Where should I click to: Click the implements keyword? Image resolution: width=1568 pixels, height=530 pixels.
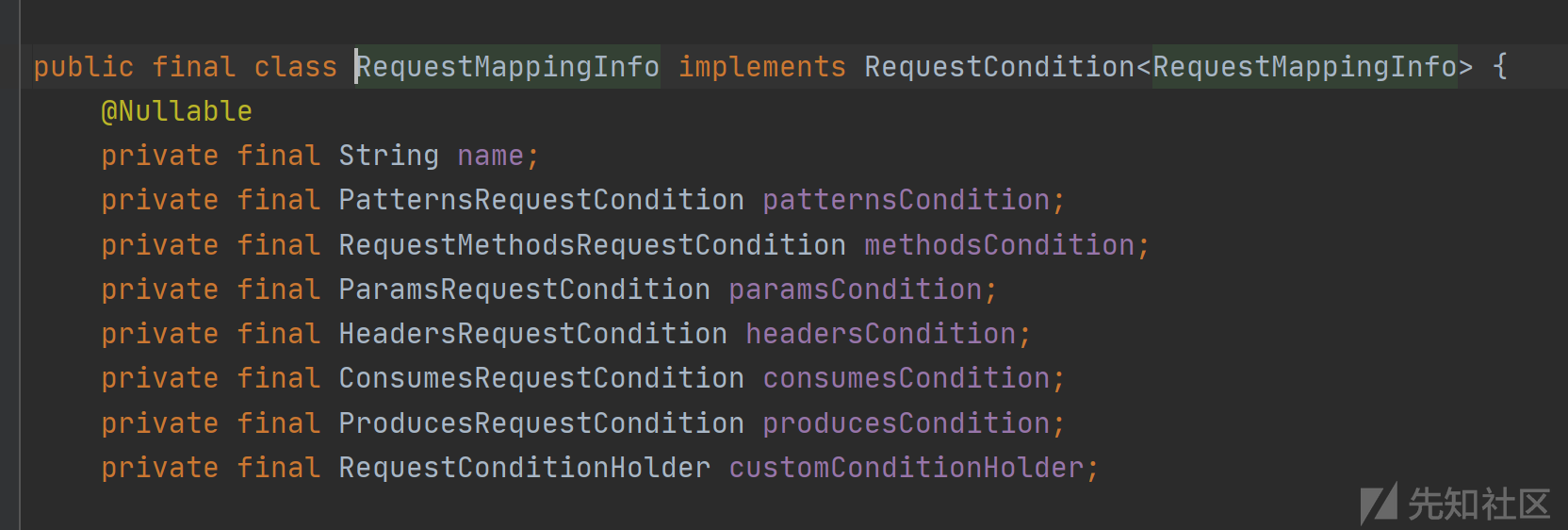(x=762, y=67)
